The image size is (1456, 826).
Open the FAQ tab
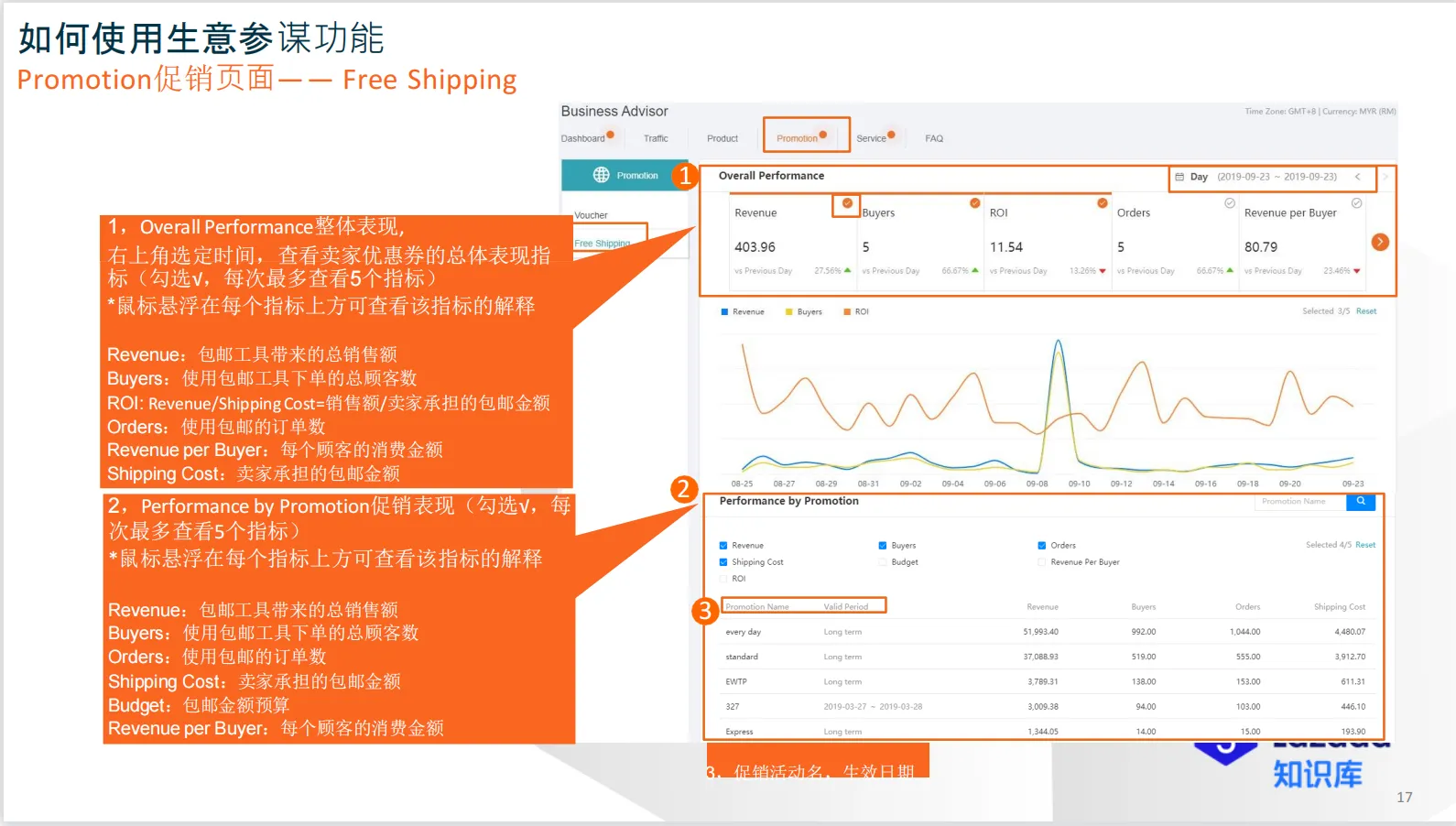point(934,139)
